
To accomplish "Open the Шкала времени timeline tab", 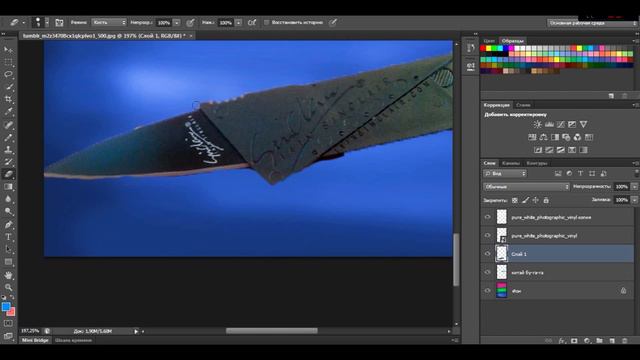I will tap(73, 340).
